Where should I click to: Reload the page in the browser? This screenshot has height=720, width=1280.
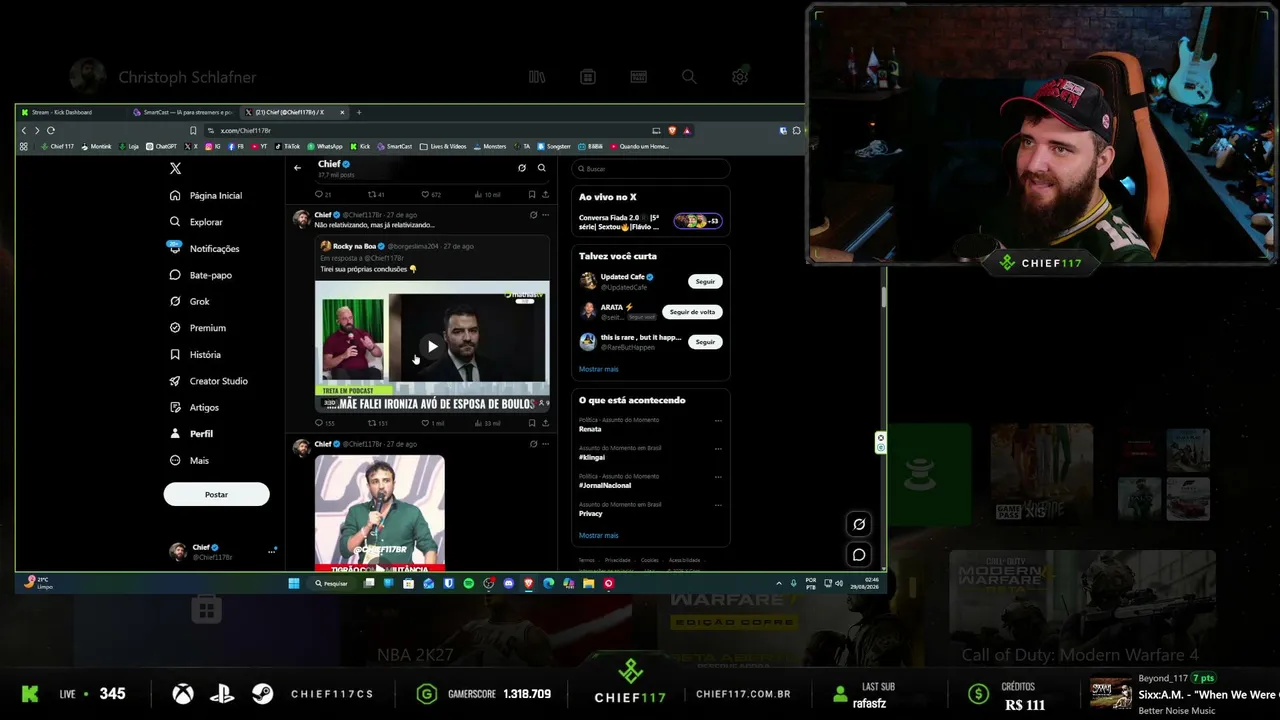(x=50, y=130)
